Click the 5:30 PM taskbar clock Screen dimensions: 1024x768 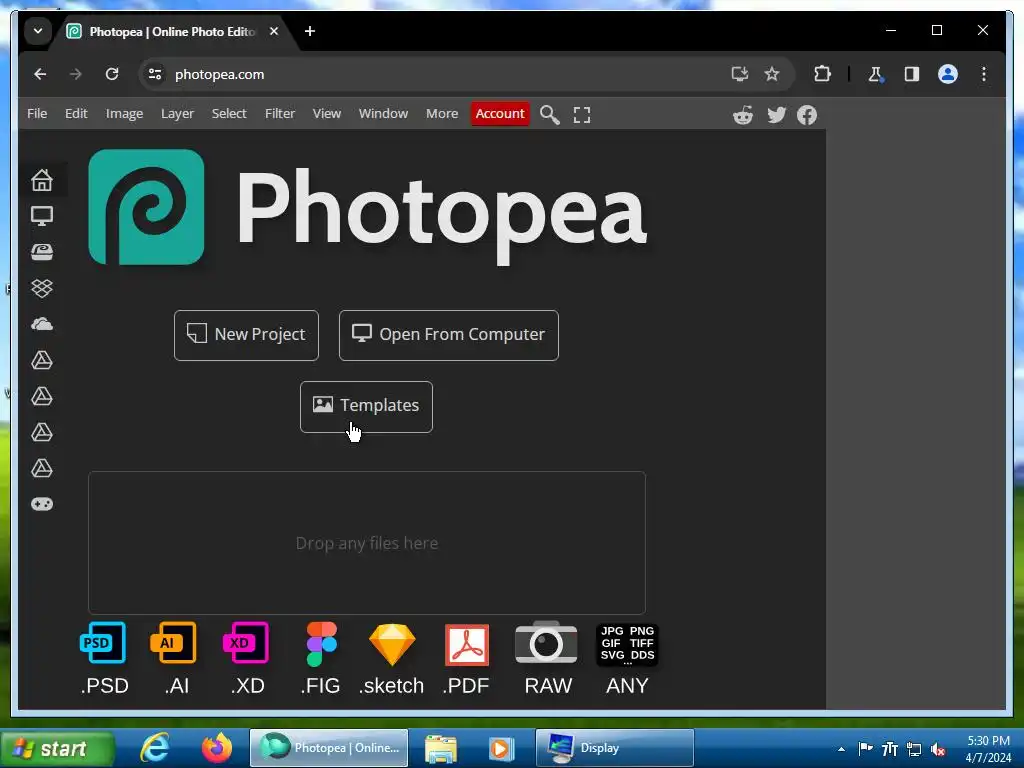988,741
